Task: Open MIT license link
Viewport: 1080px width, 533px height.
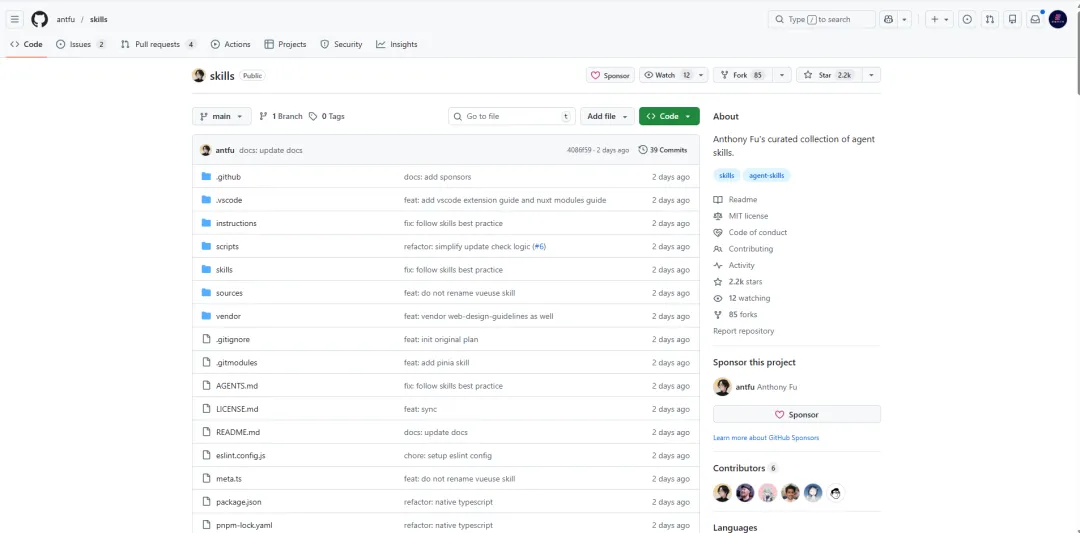Action: pos(748,216)
